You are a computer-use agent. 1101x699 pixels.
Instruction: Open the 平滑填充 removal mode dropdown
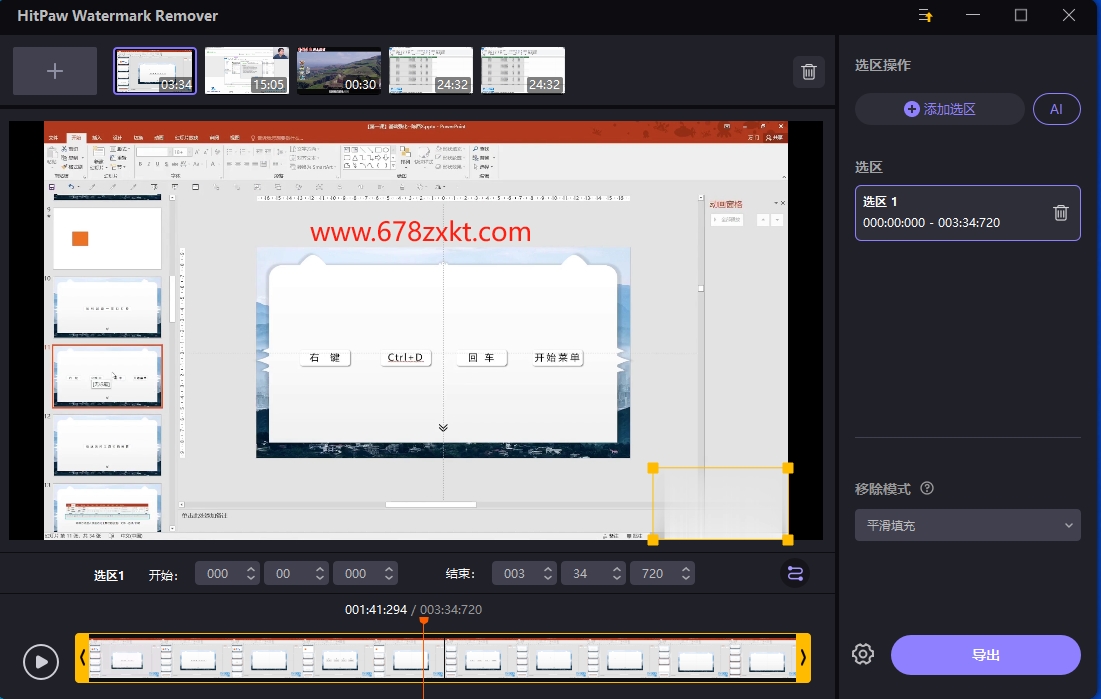[968, 525]
